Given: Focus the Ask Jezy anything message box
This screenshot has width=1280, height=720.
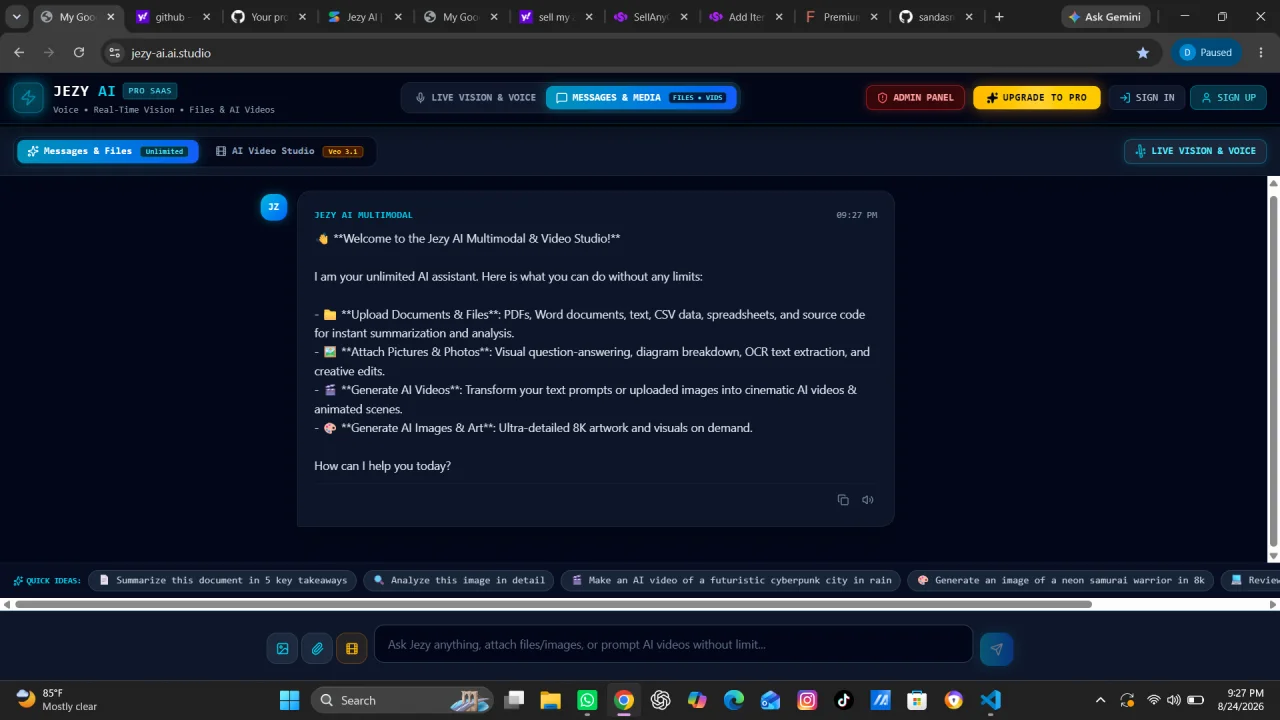Looking at the screenshot, I should [673, 645].
